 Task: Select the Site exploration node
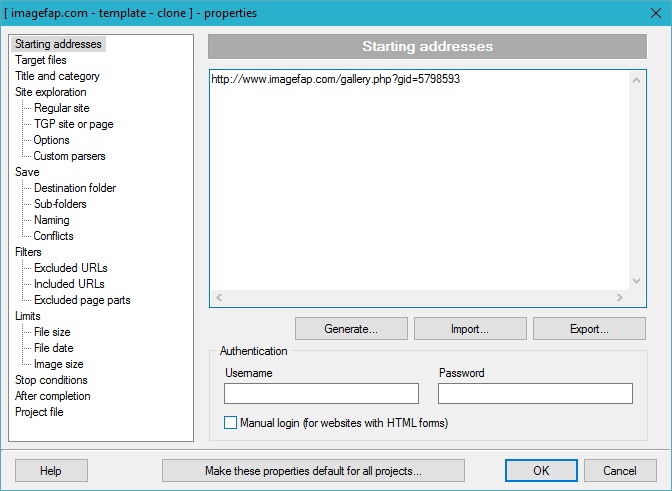[x=51, y=92]
